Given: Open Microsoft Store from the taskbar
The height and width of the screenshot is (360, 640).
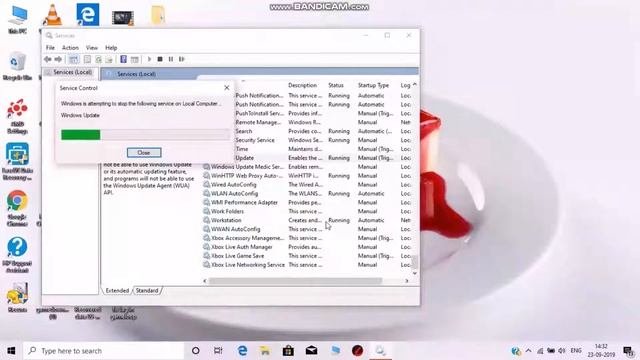Looking at the screenshot, I should coord(288,351).
